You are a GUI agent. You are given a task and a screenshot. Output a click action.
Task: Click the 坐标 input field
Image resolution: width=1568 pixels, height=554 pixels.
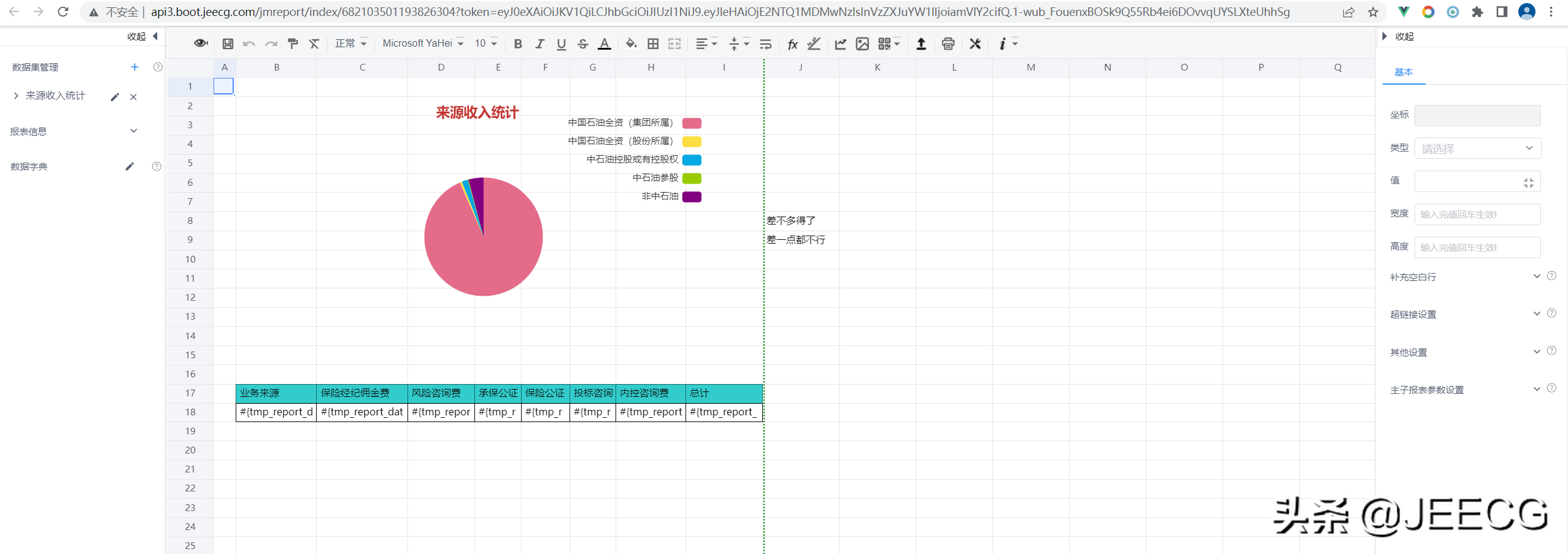(1477, 115)
